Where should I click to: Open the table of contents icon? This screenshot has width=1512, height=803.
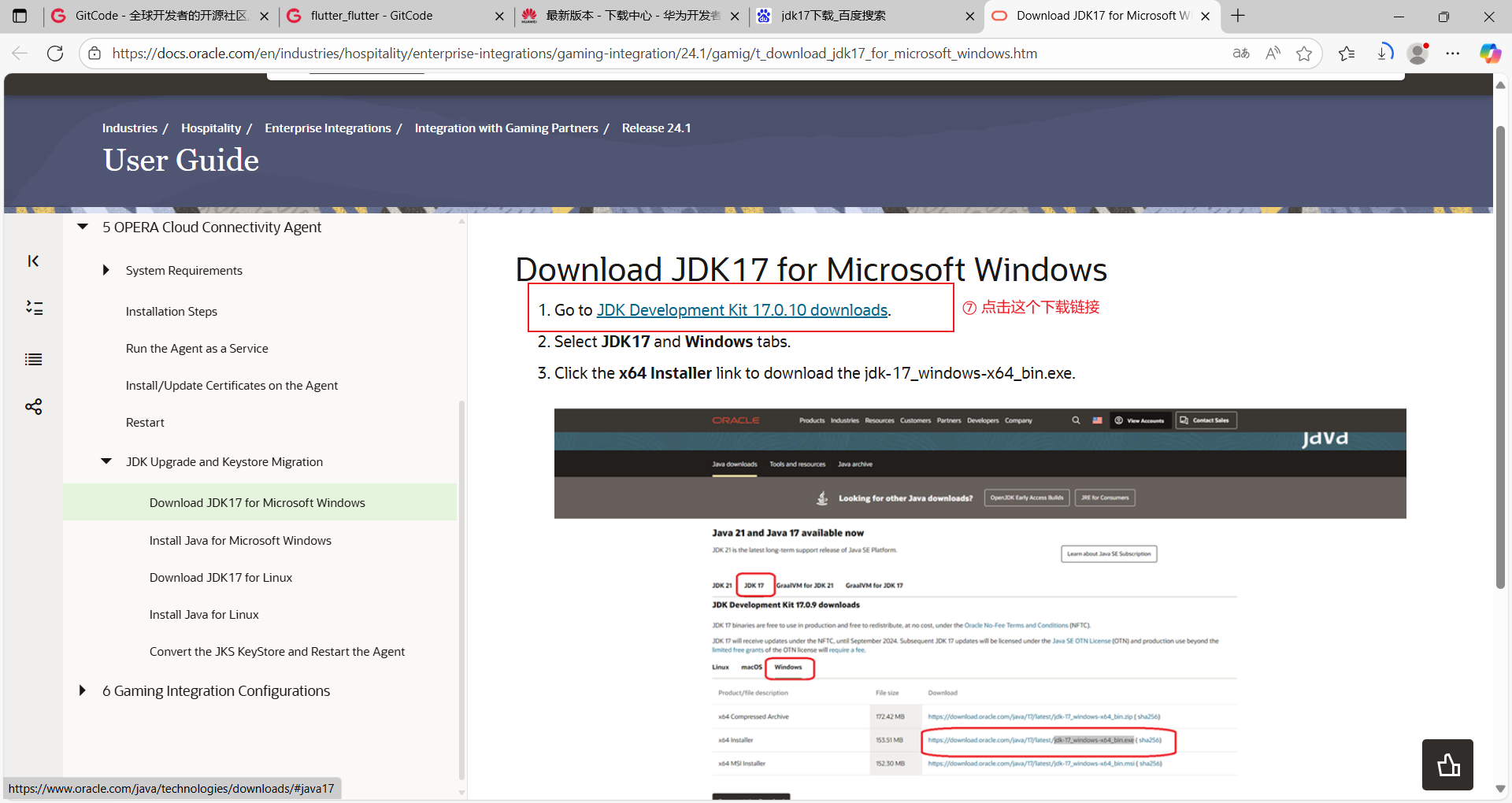[34, 308]
